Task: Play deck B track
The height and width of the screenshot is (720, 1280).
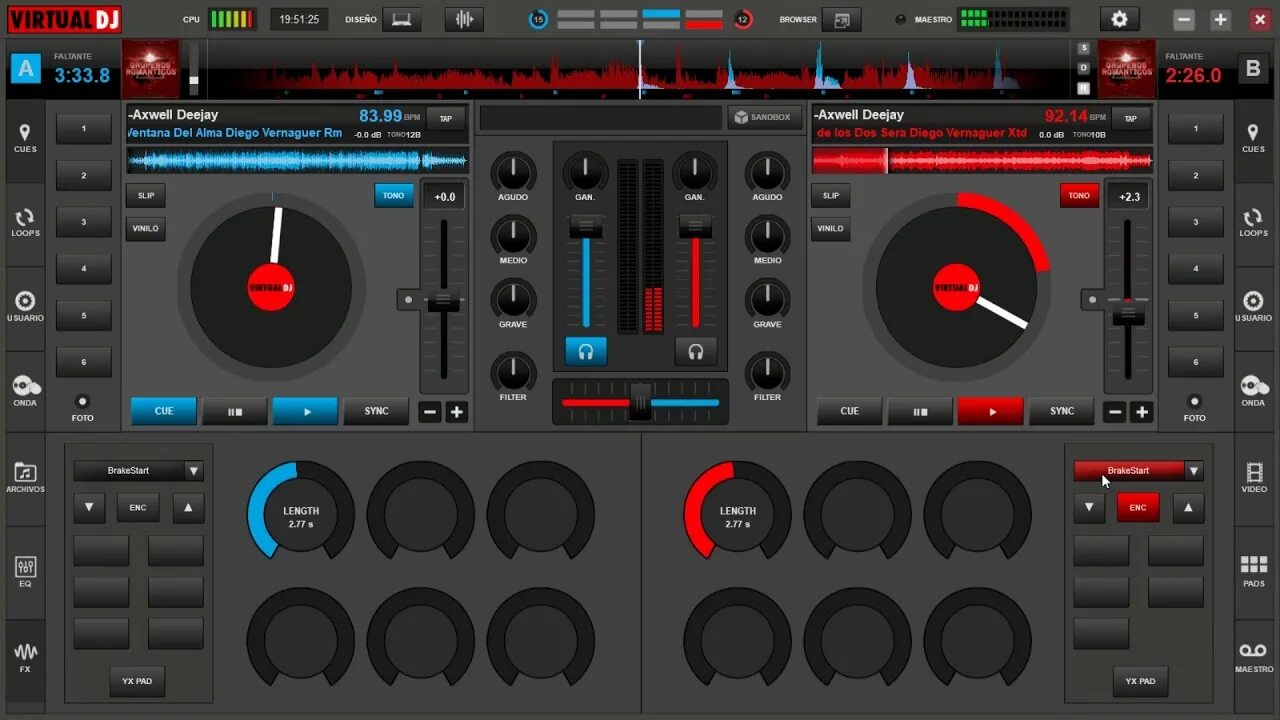Action: pos(991,411)
